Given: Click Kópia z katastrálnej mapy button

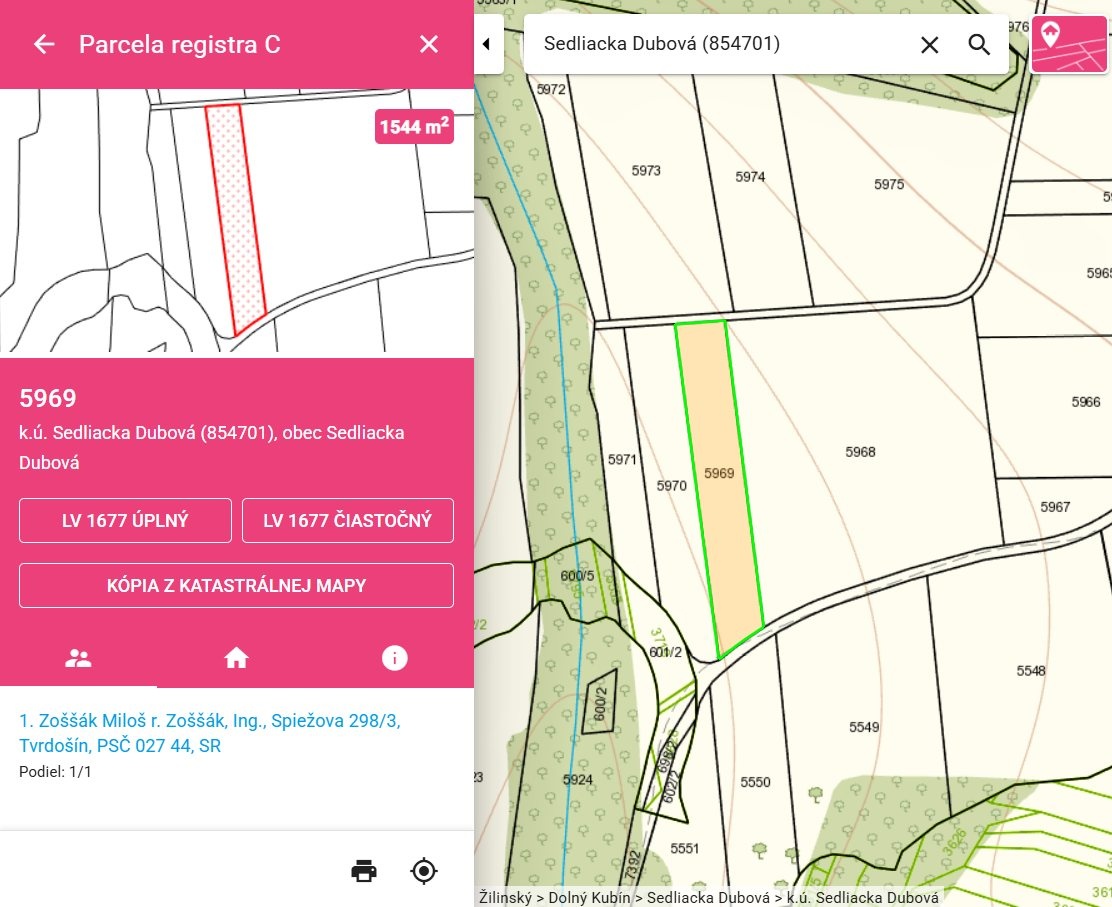Looking at the screenshot, I should (x=236, y=585).
